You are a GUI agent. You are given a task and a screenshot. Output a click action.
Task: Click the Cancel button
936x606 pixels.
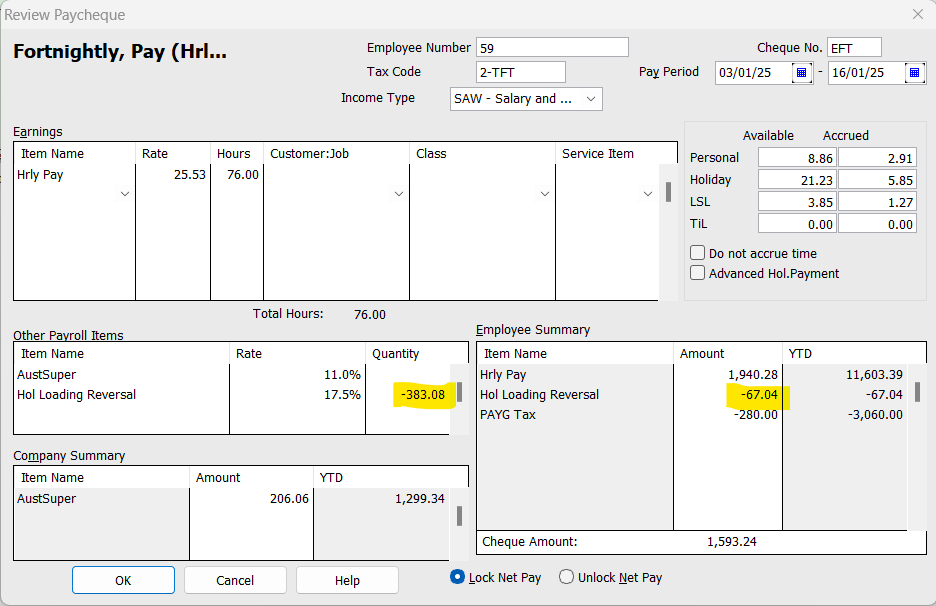(235, 580)
